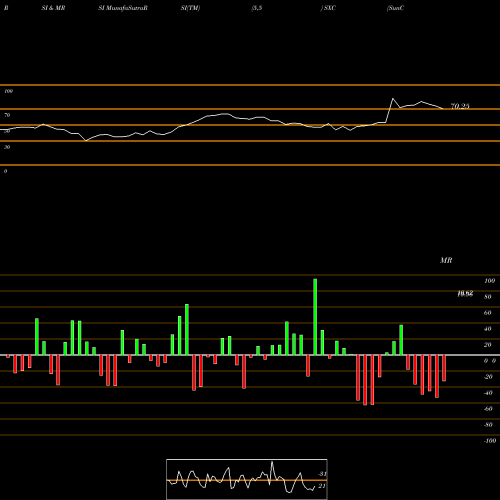This screenshot has height=500, width=500.
Task: Click the 0 label on RSI axis
Action: click(5, 171)
